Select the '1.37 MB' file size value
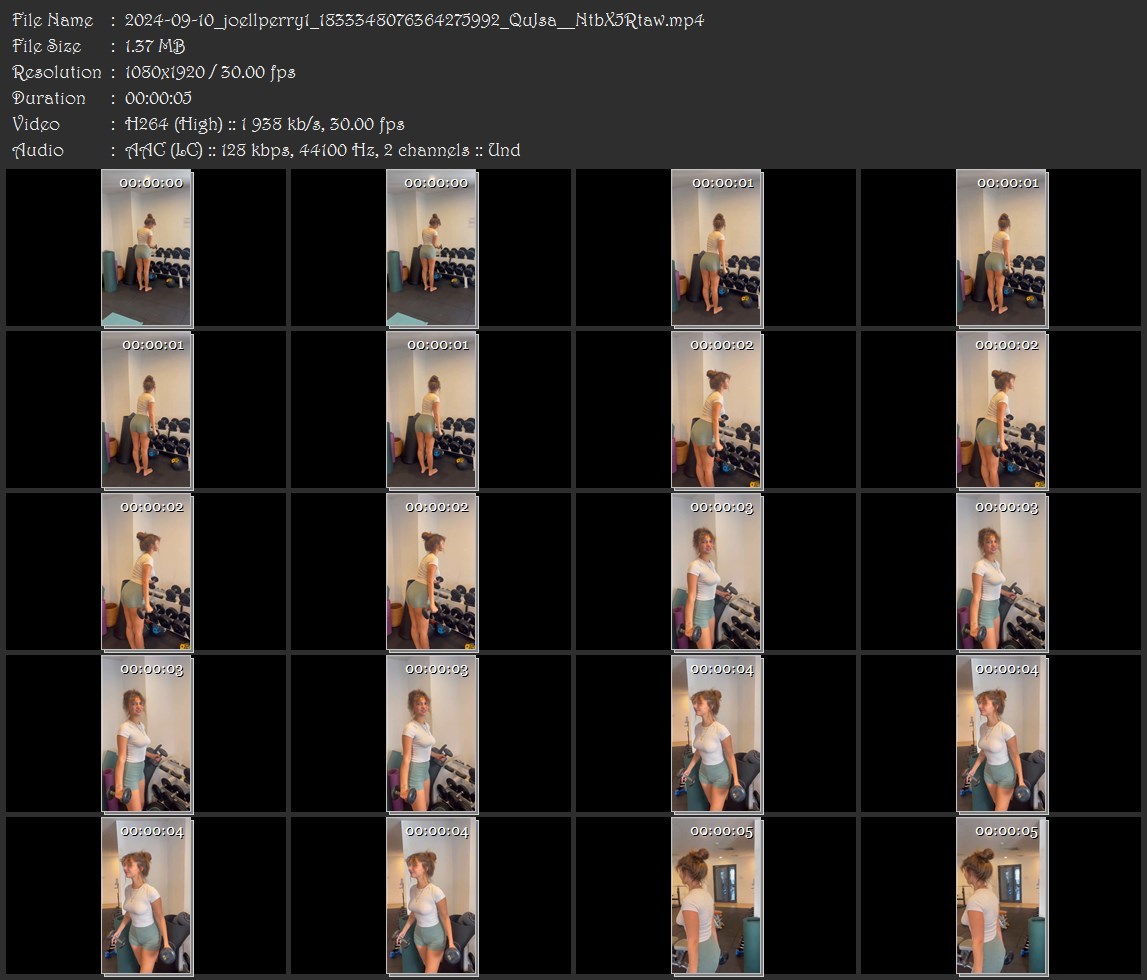Screen dimensions: 1147x980 point(155,46)
